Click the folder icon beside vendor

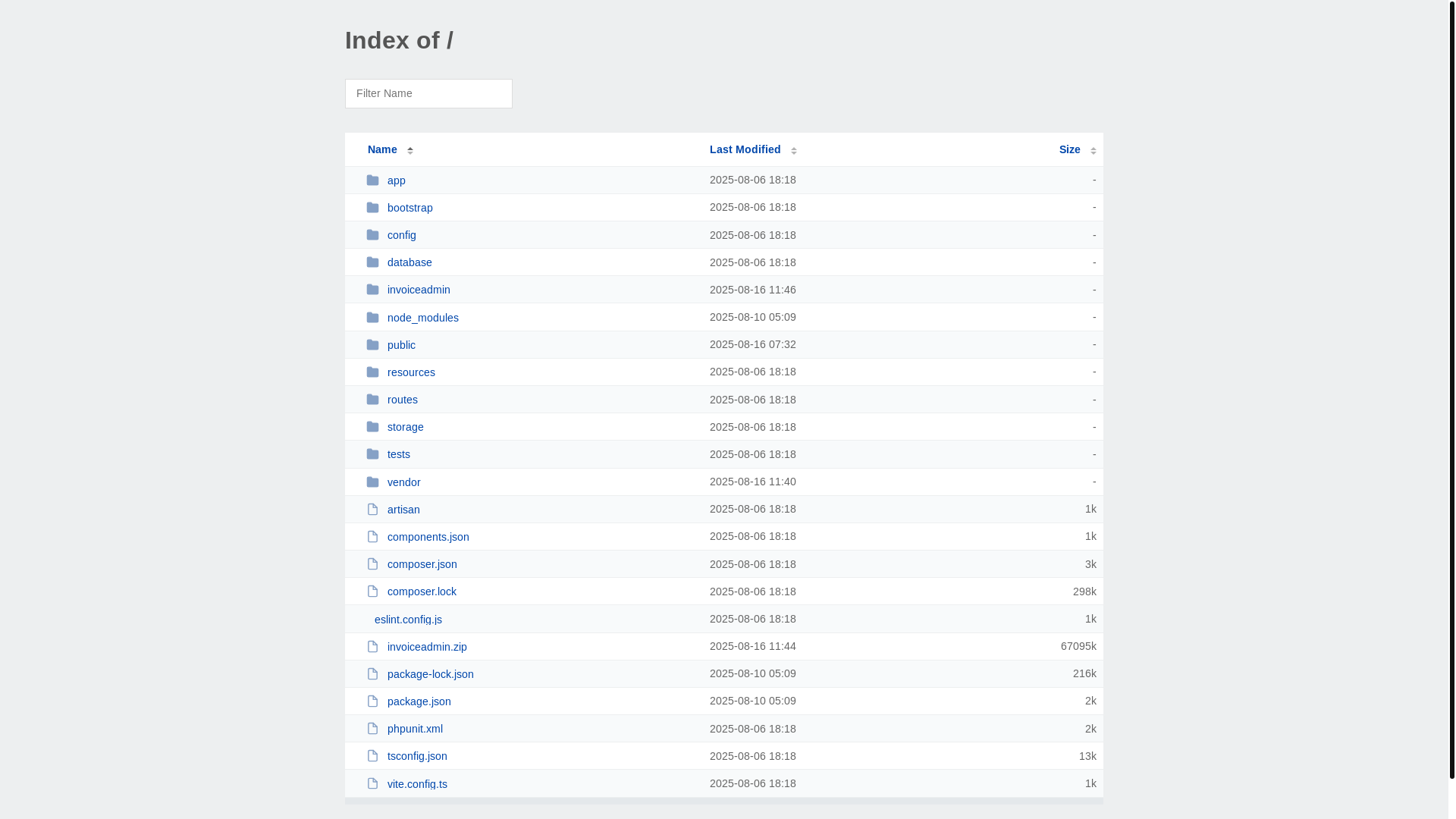pyautogui.click(x=372, y=482)
